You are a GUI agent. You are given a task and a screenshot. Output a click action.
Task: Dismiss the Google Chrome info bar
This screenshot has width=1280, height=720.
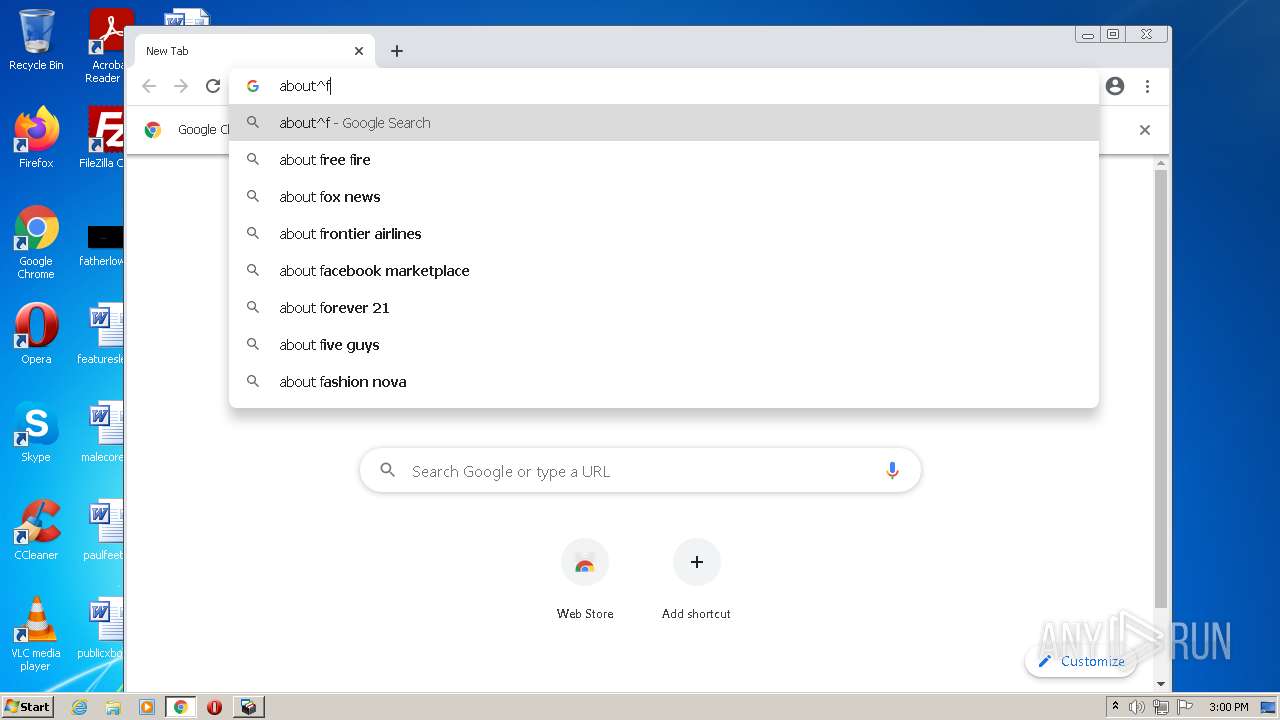[1145, 130]
